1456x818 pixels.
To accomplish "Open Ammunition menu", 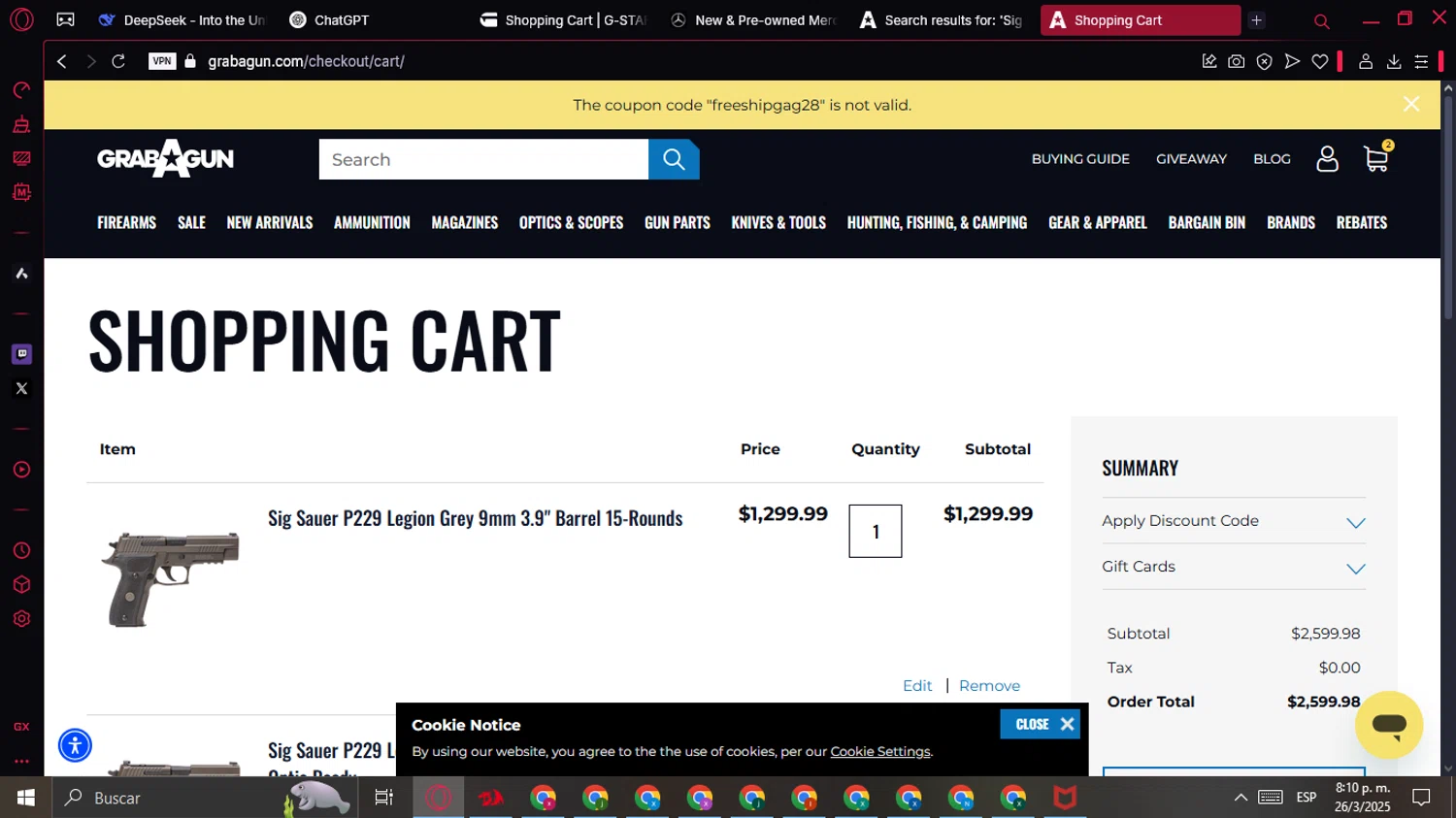I will (372, 222).
